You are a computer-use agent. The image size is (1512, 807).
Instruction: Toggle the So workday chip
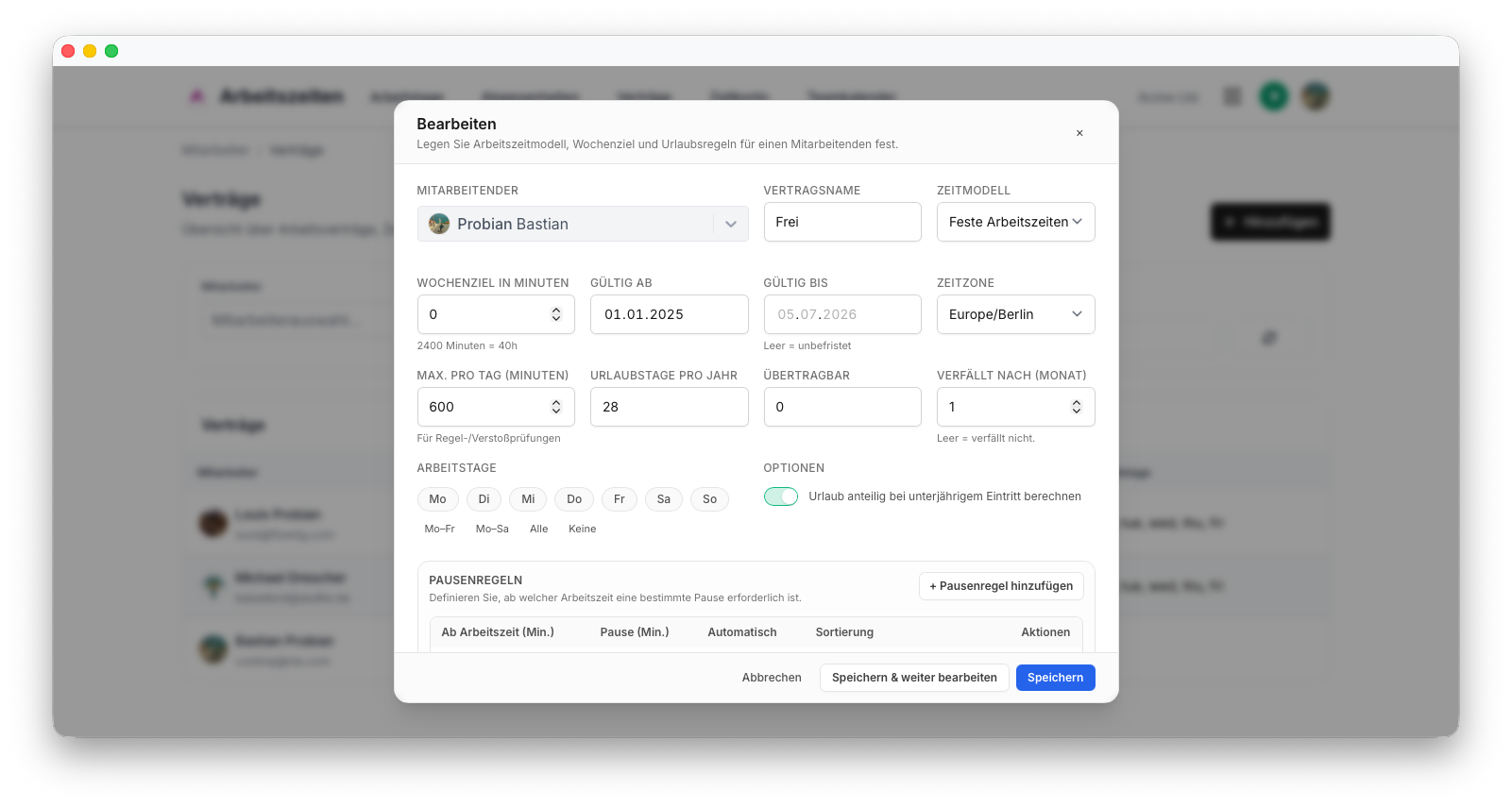click(710, 499)
